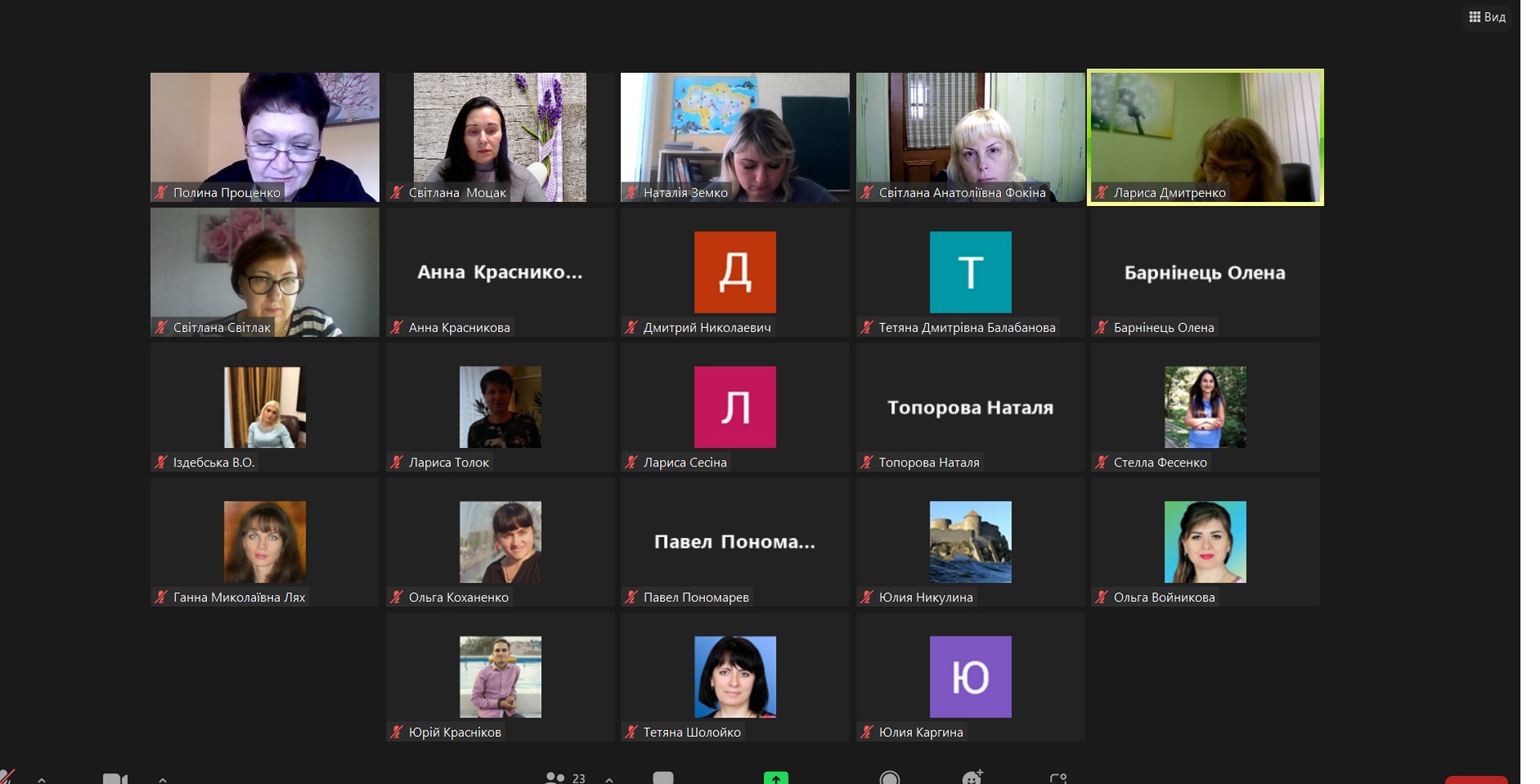Click the red End meeting button

[x=1476, y=779]
